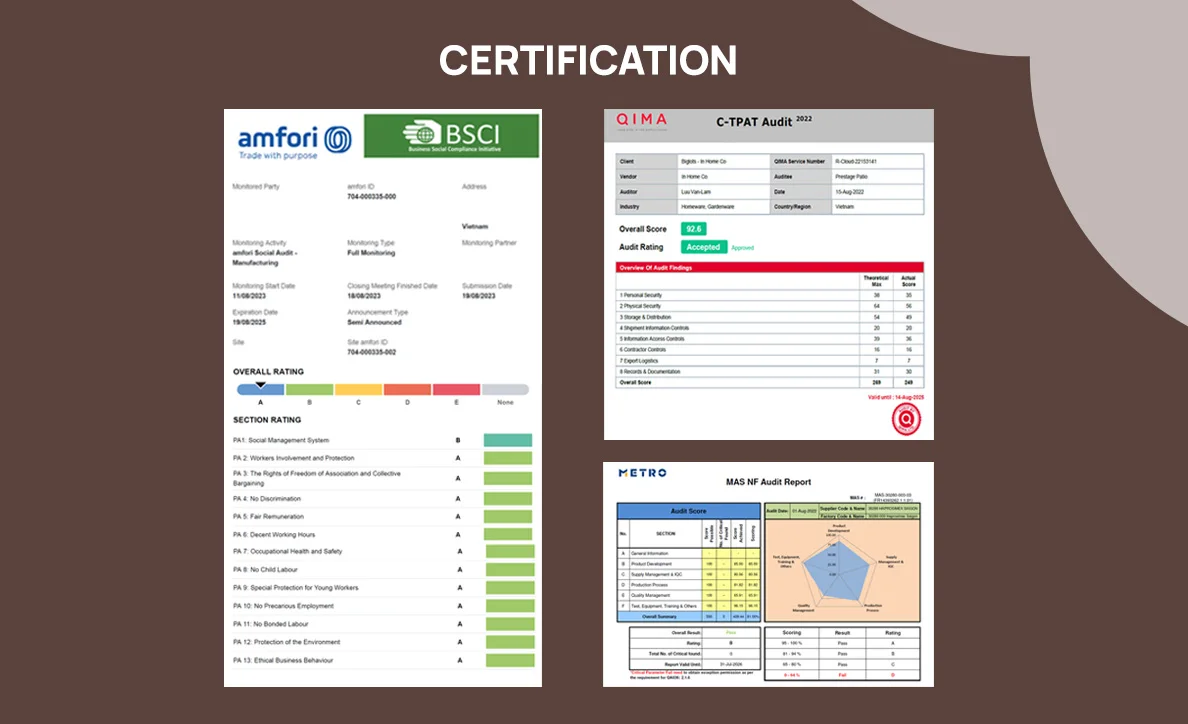Click the Valid until 14-Aug-2025 note
The height and width of the screenshot is (724, 1188).
coord(896,397)
